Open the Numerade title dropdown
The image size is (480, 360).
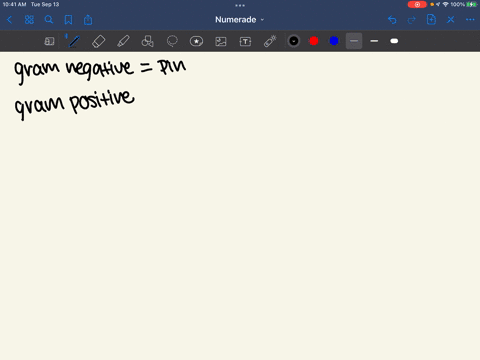(239, 20)
